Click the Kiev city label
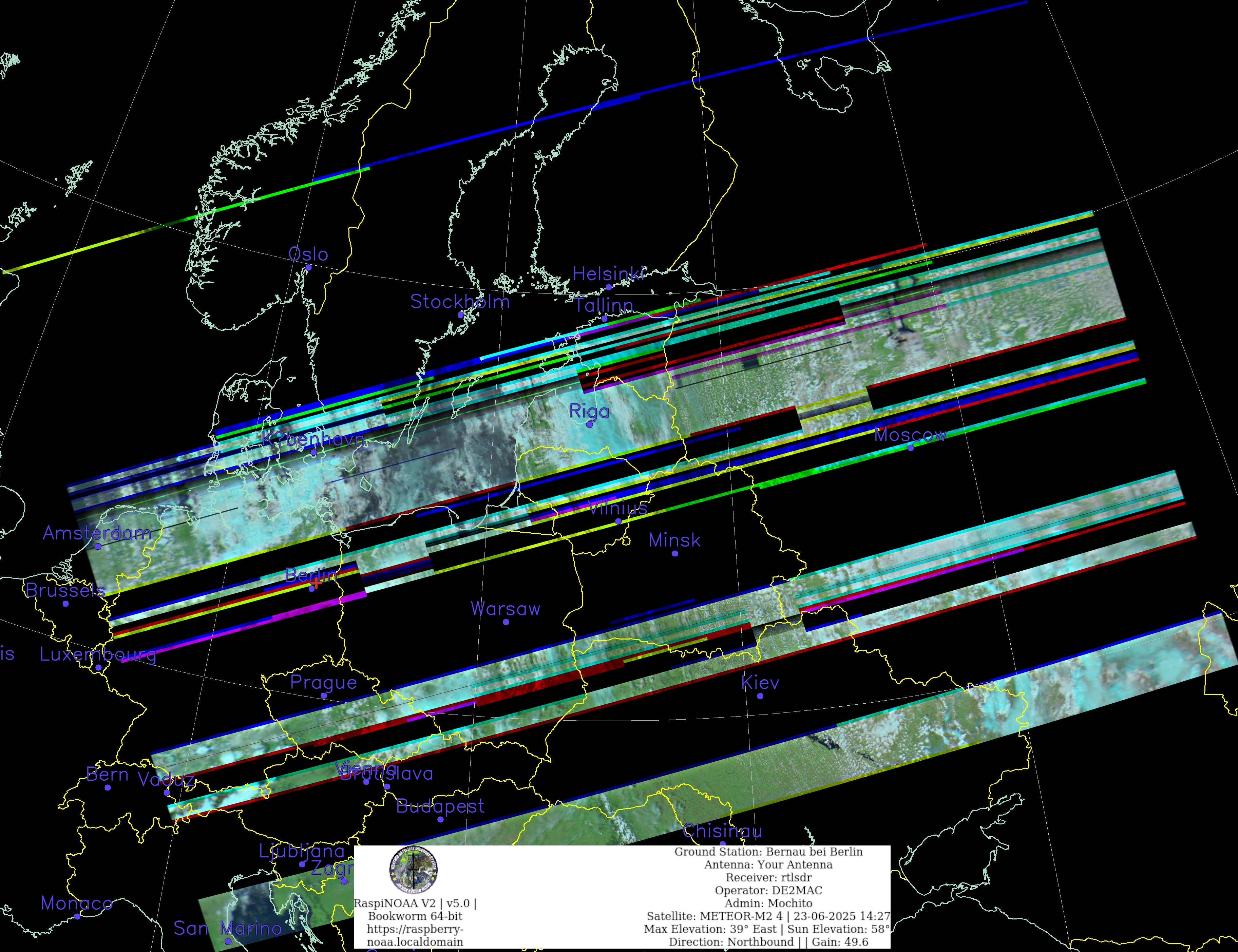The width and height of the screenshot is (1238, 952). tap(760, 682)
